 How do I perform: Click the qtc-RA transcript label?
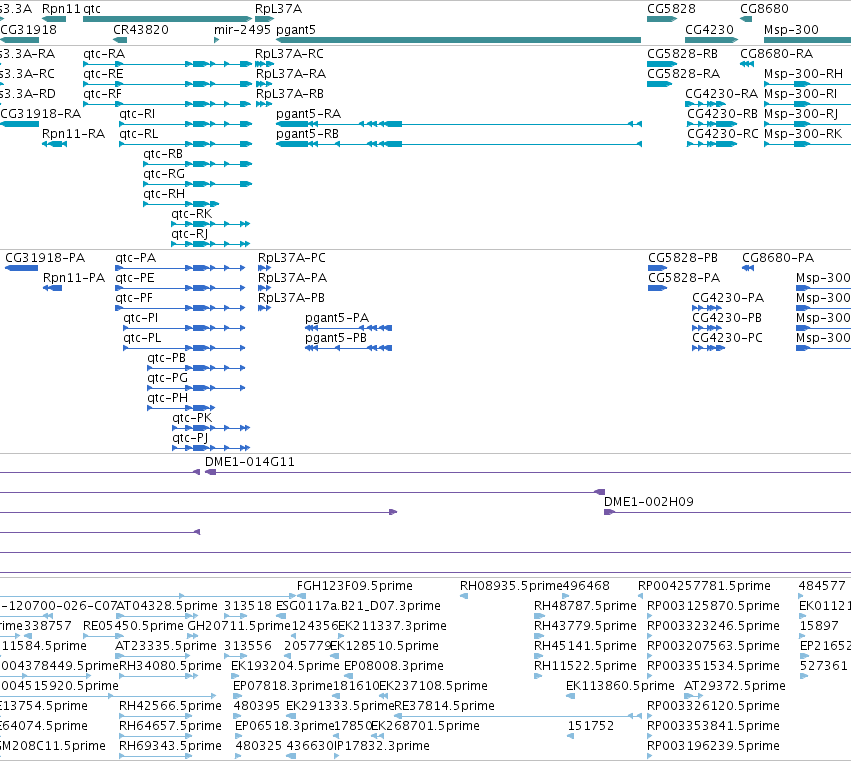[x=104, y=54]
